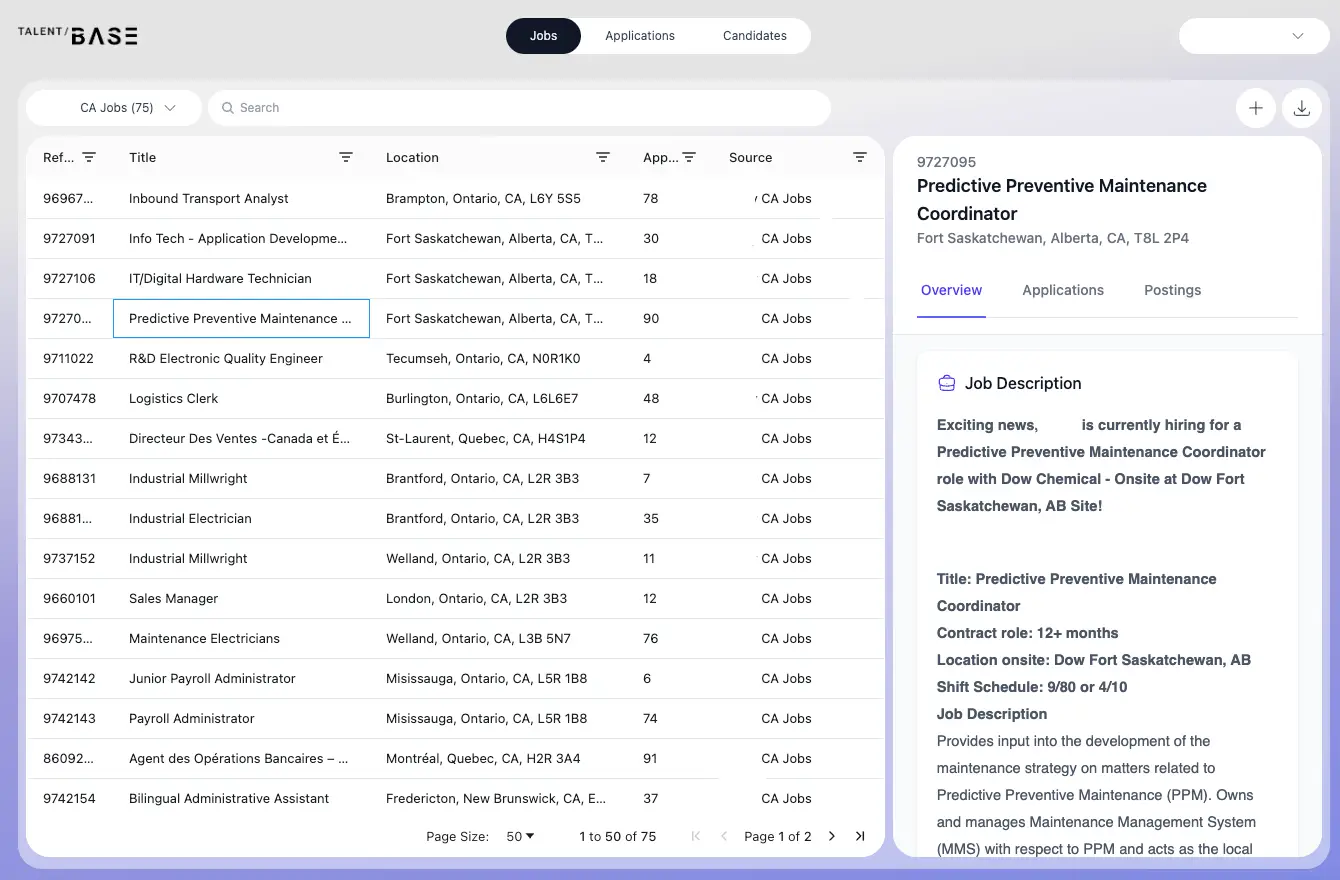Click the download export icon
Screen dimensions: 1340x880
[1302, 108]
